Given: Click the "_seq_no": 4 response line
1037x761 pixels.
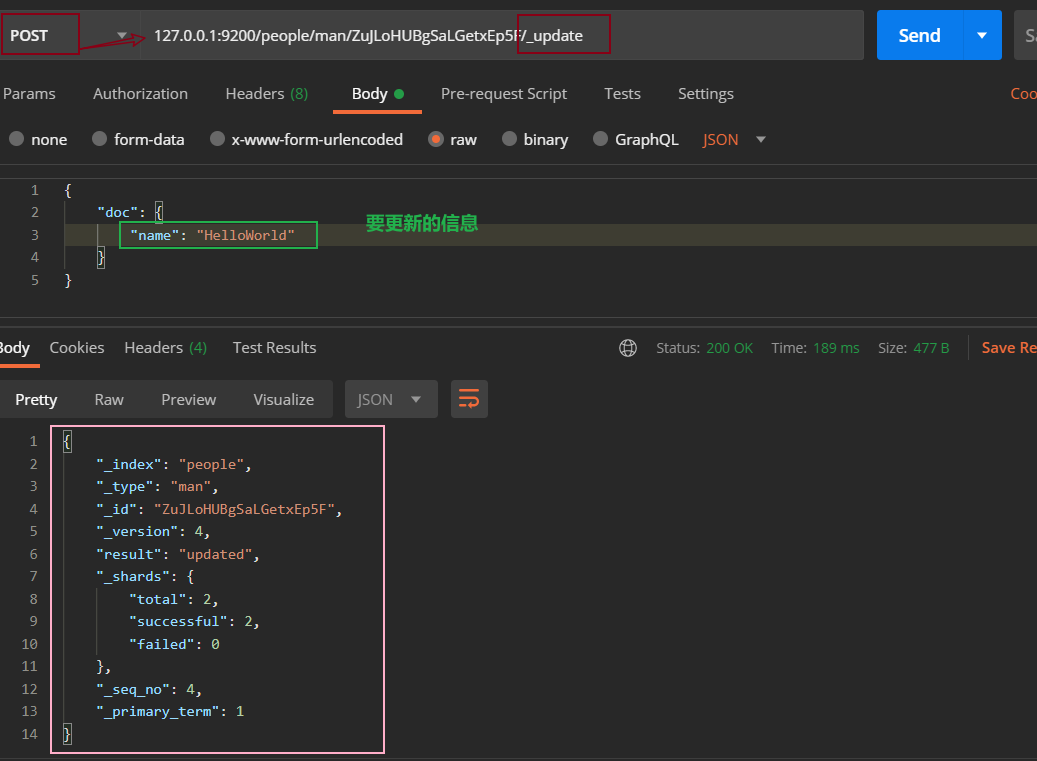Looking at the screenshot, I should pos(149,689).
